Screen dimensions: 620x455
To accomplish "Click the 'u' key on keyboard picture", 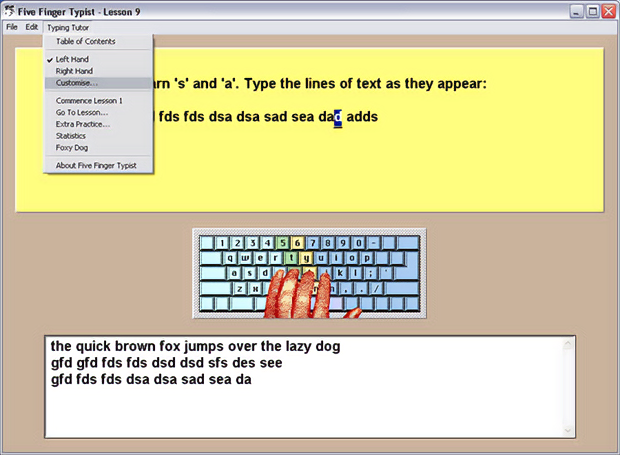I will click(x=321, y=258).
